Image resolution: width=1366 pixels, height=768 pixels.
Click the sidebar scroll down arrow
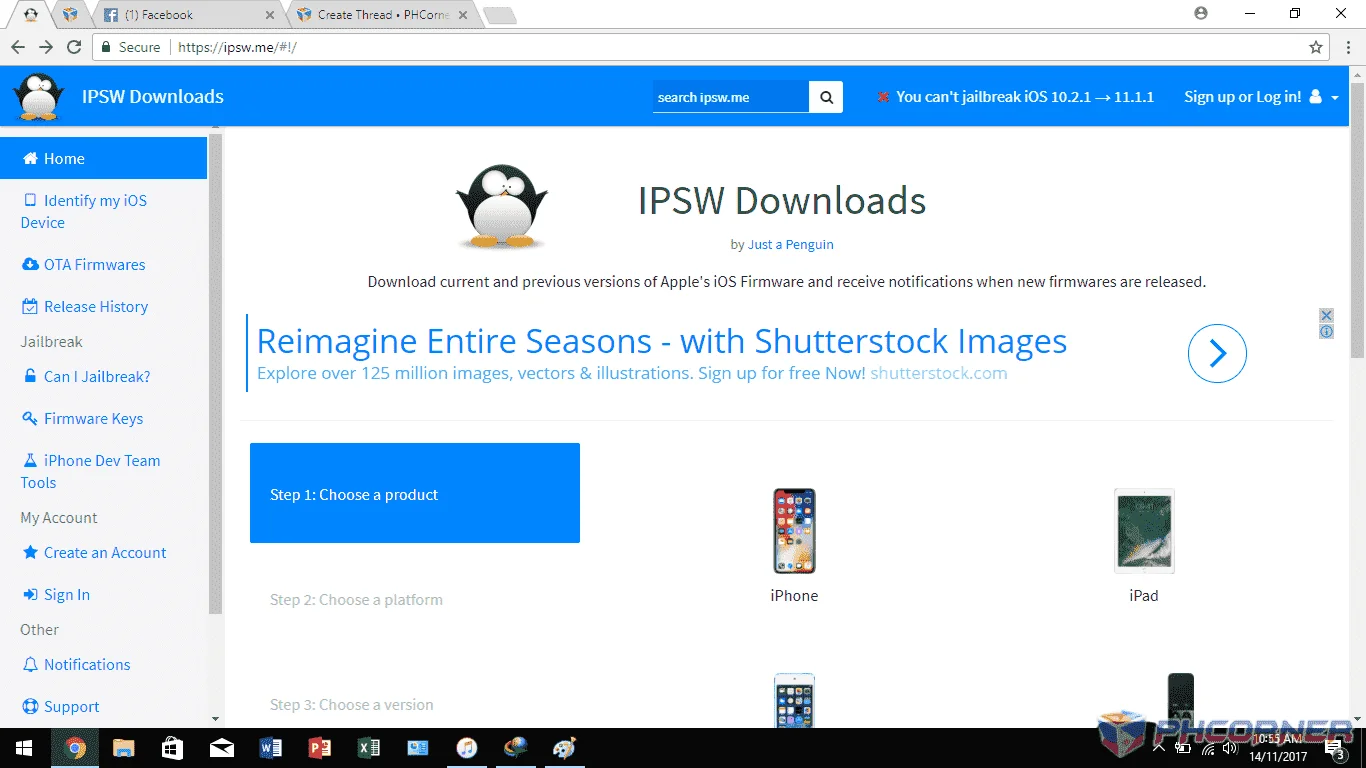point(215,719)
